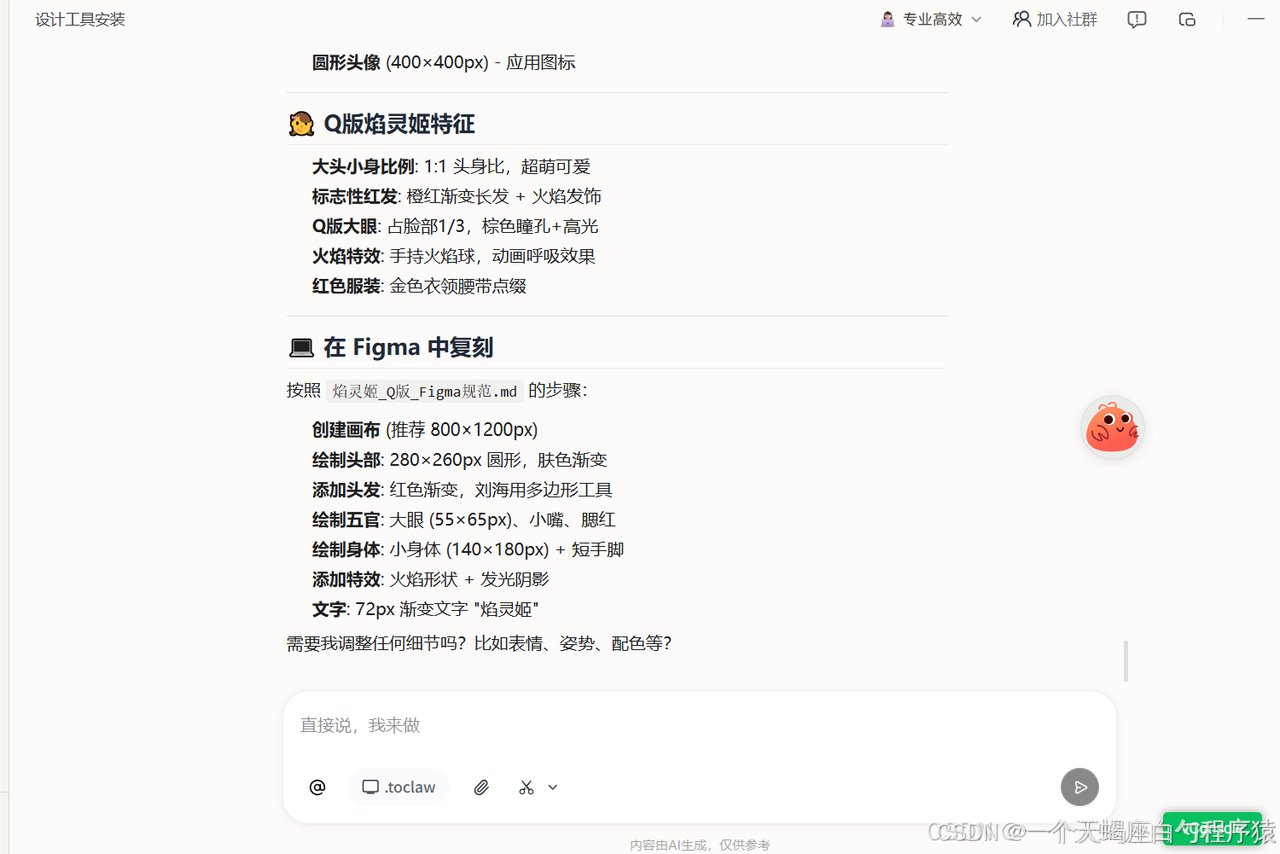Click the screen capture window icon top right
The height and width of the screenshot is (854, 1280).
click(x=1187, y=19)
